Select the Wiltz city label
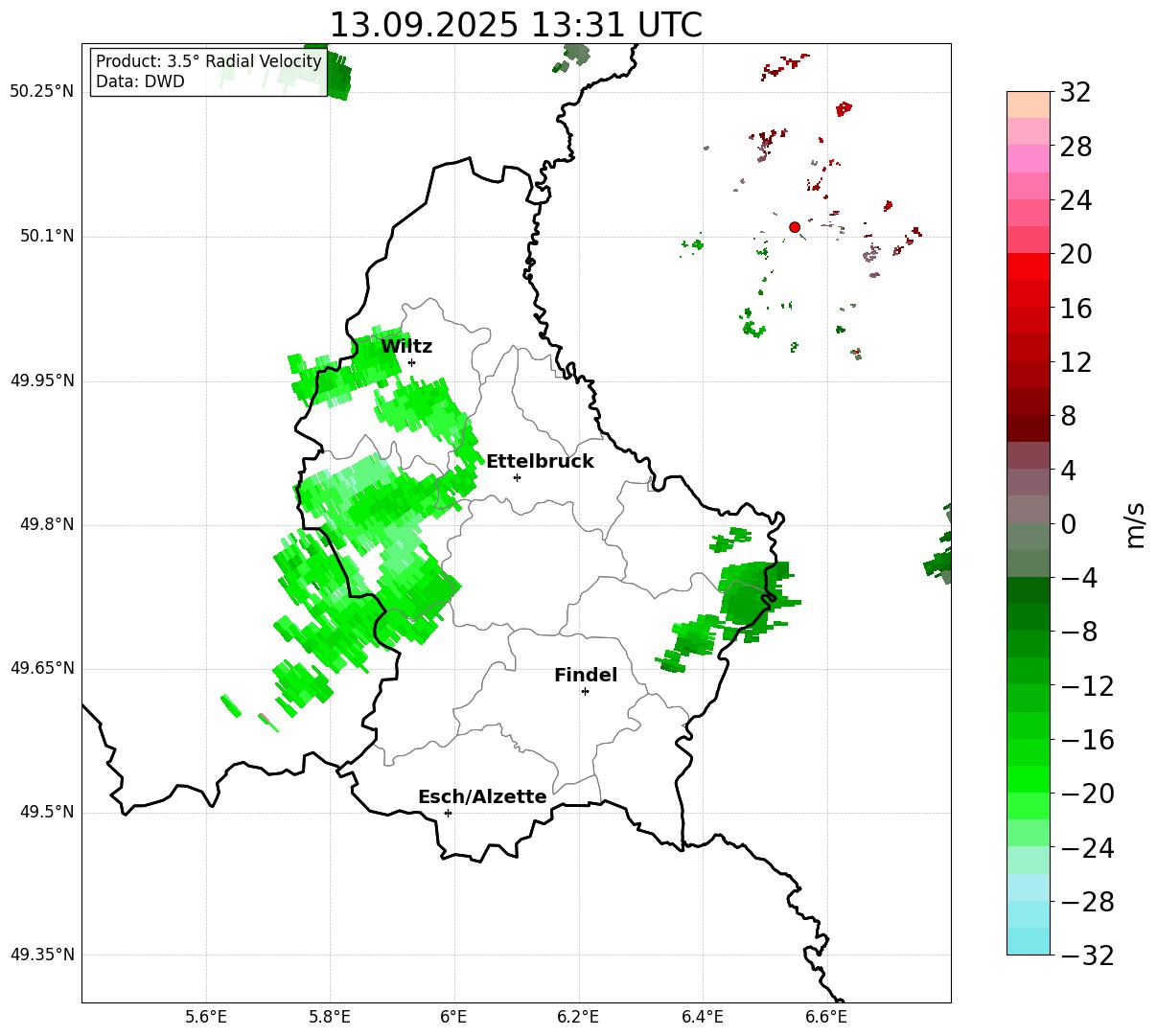 [x=406, y=347]
